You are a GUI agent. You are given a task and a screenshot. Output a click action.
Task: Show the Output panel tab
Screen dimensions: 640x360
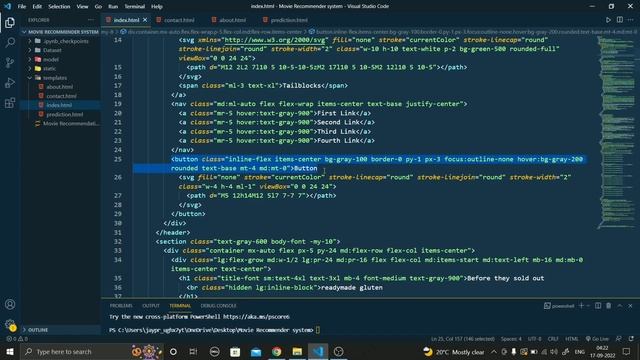[x=151, y=305]
